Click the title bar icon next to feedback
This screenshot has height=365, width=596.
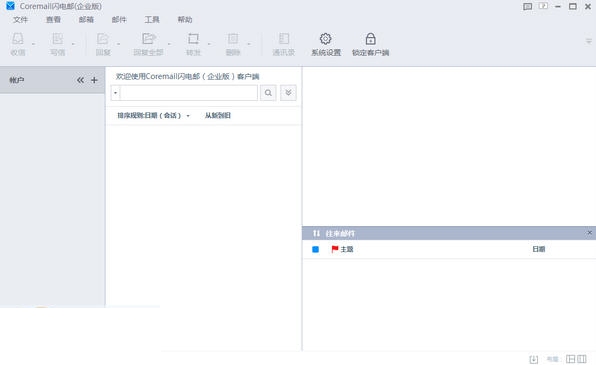click(543, 6)
